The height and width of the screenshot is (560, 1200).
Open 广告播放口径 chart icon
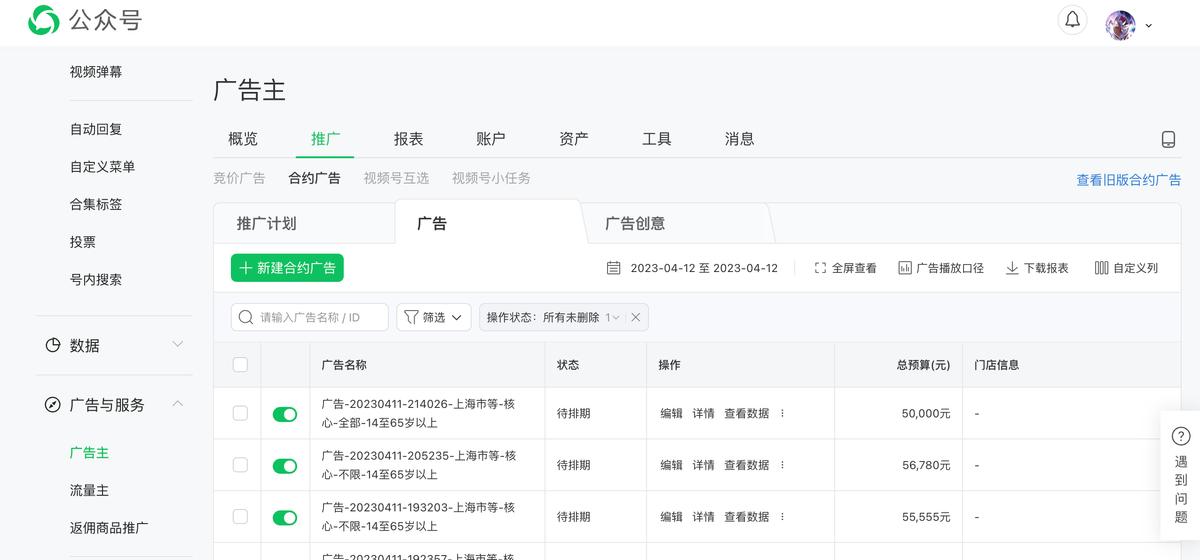(x=905, y=268)
